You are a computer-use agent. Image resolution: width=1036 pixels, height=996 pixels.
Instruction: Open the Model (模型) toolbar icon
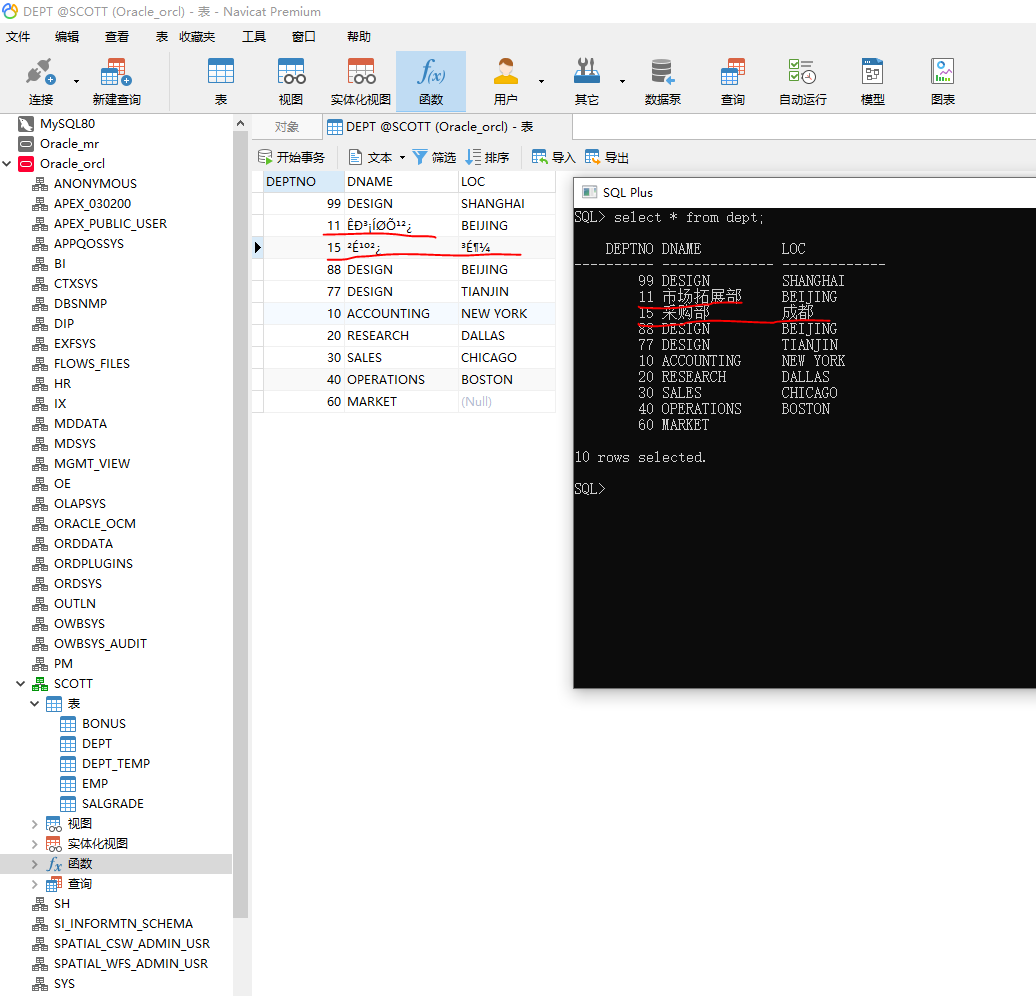tap(873, 81)
